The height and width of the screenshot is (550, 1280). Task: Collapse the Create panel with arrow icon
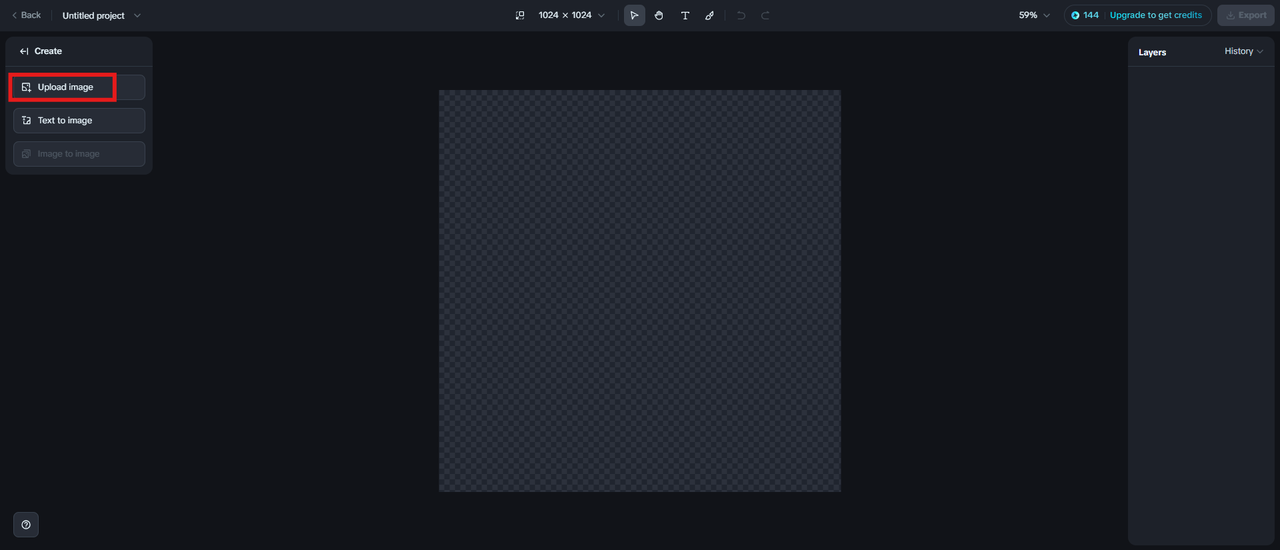click(24, 51)
